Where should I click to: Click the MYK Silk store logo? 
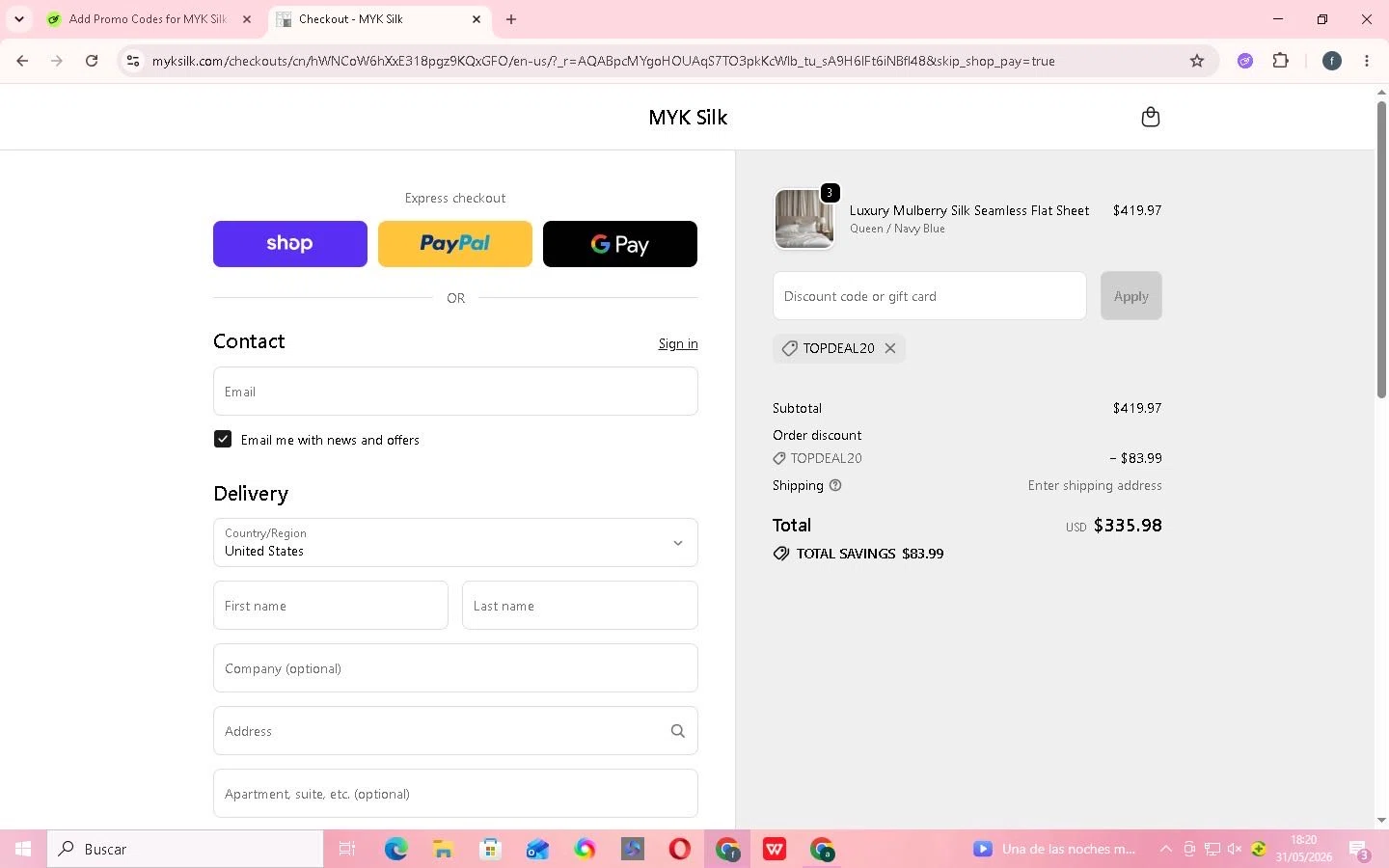pyautogui.click(x=688, y=118)
